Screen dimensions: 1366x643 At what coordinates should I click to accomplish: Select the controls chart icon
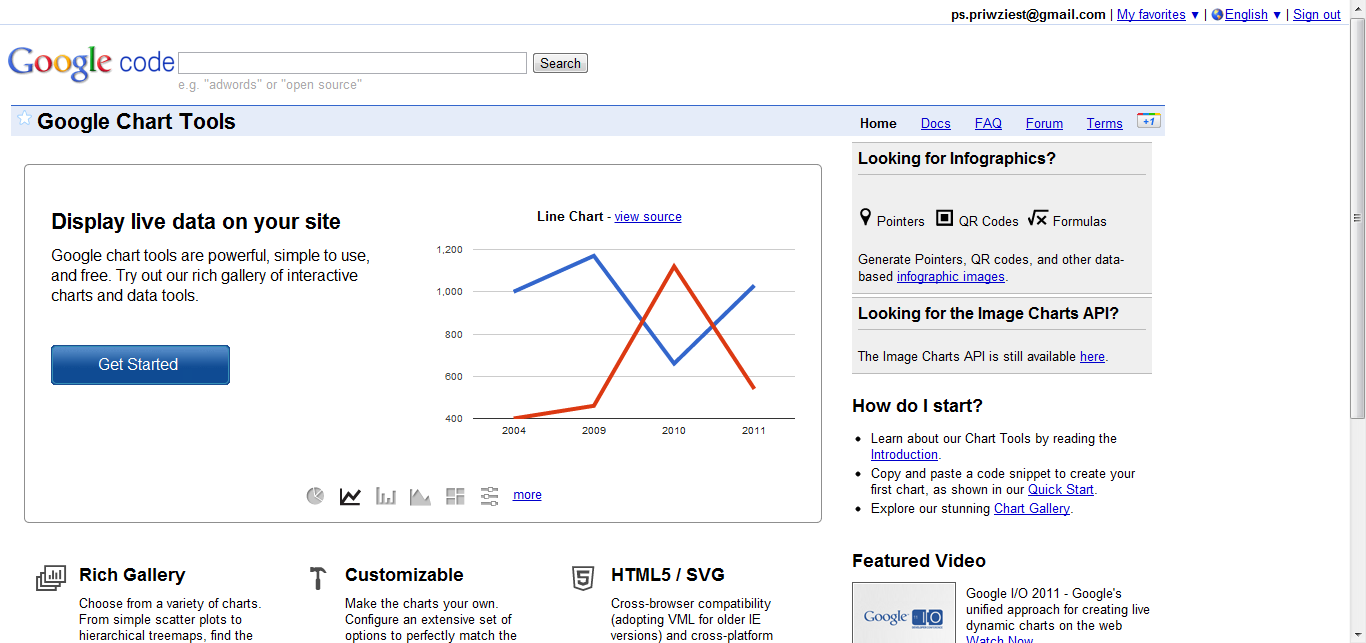[x=489, y=496]
